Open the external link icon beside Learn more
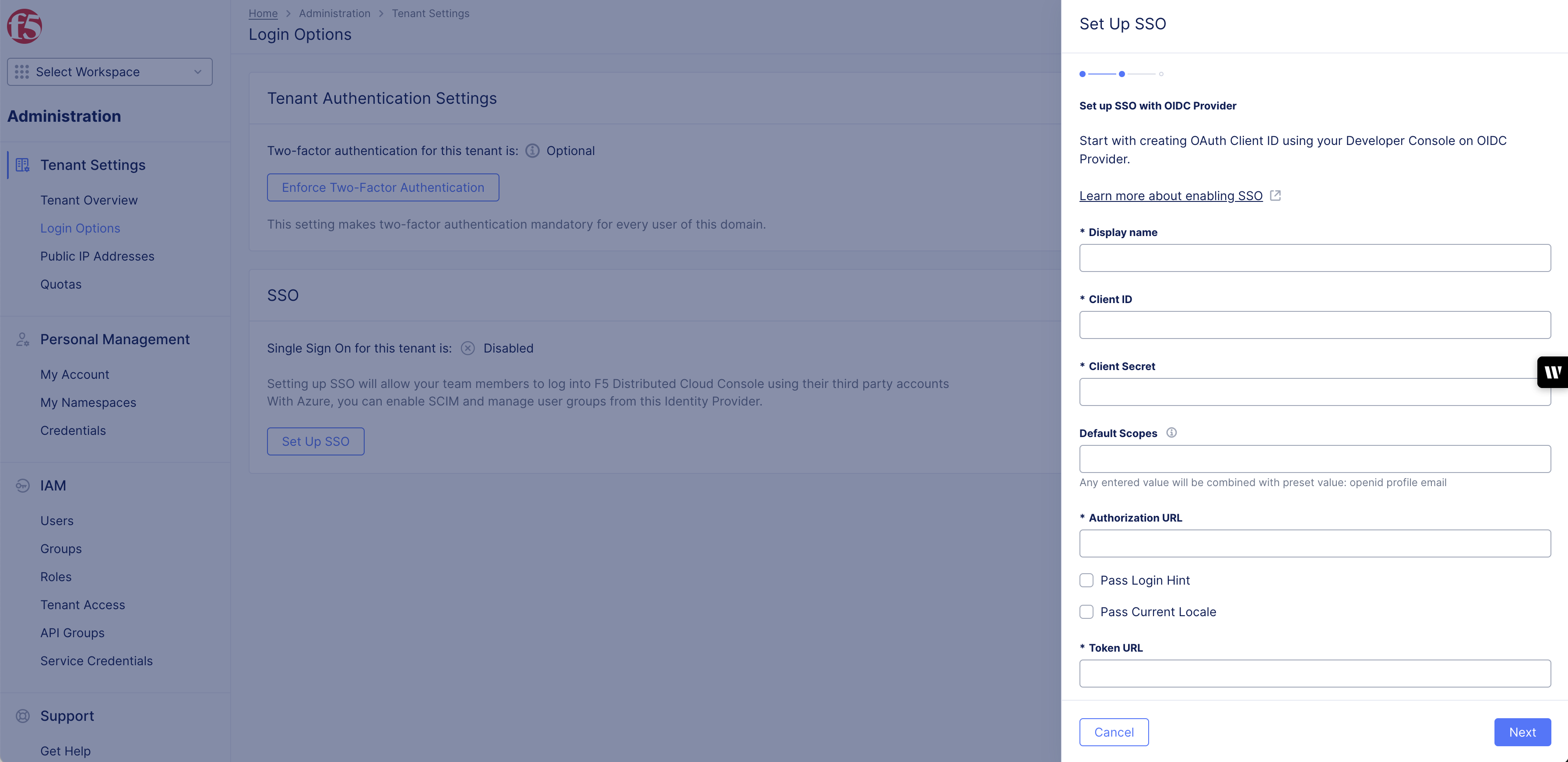The width and height of the screenshot is (1568, 762). pos(1276,195)
